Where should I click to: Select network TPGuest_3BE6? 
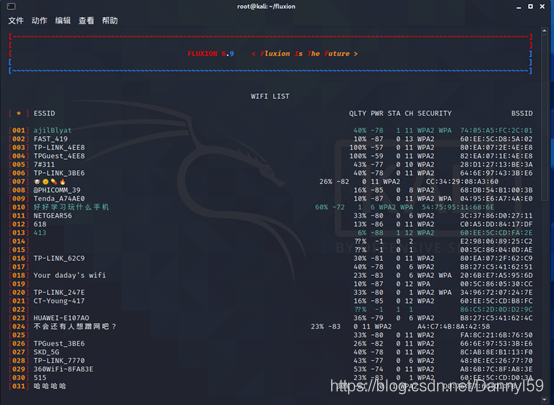pyautogui.click(x=59, y=344)
